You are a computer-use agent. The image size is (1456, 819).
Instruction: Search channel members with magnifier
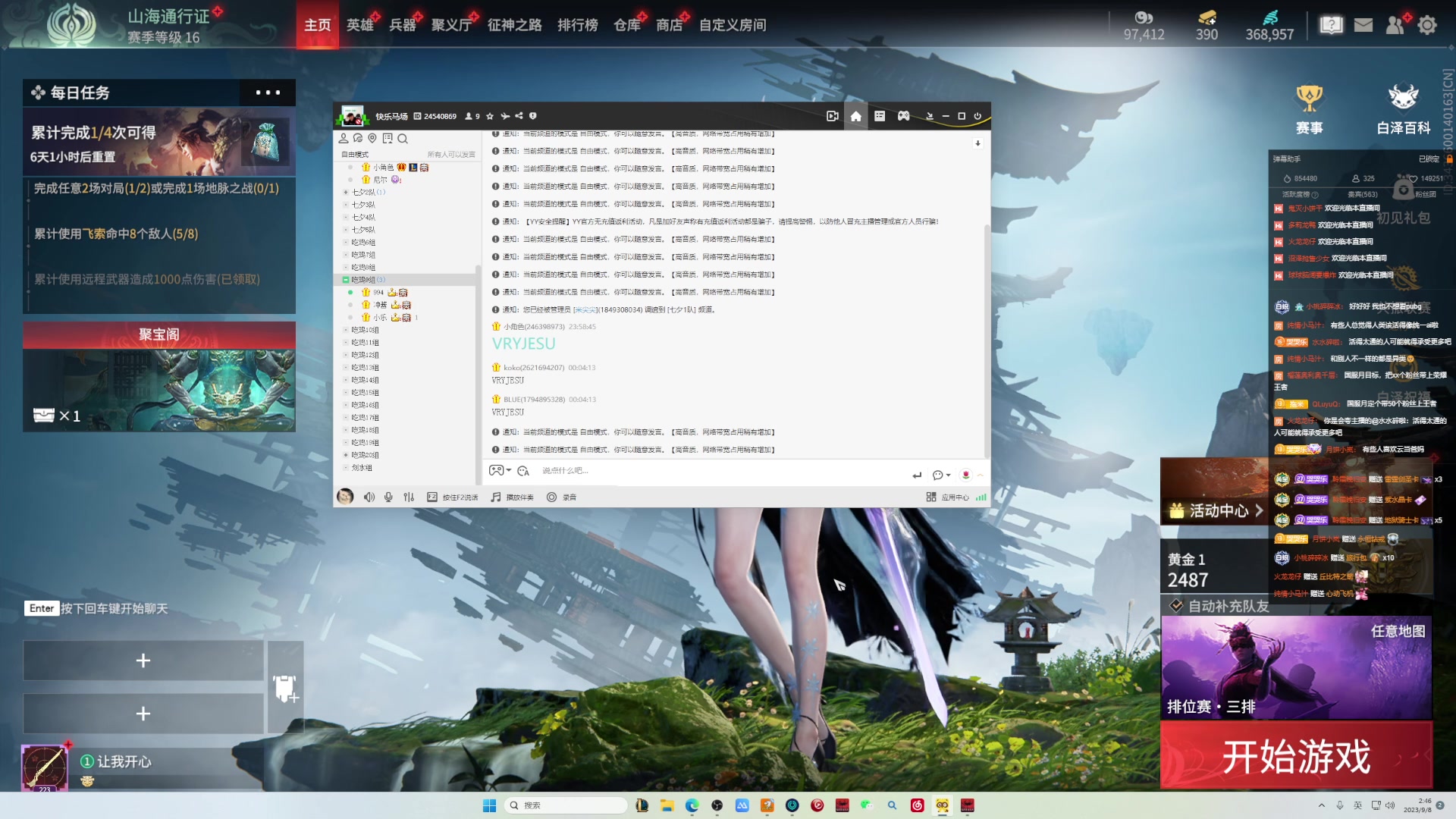click(403, 139)
